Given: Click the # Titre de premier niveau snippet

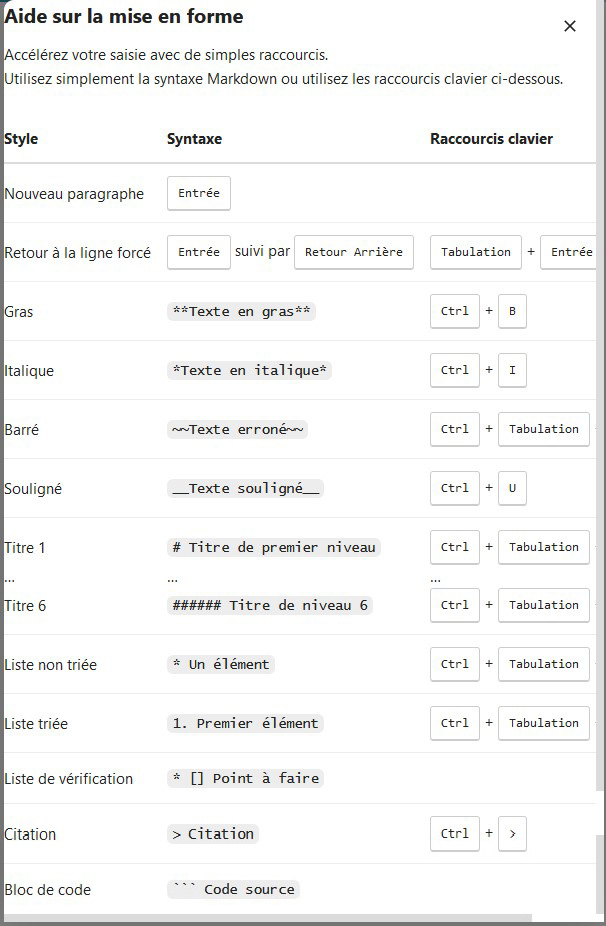Looking at the screenshot, I should pos(274,548).
